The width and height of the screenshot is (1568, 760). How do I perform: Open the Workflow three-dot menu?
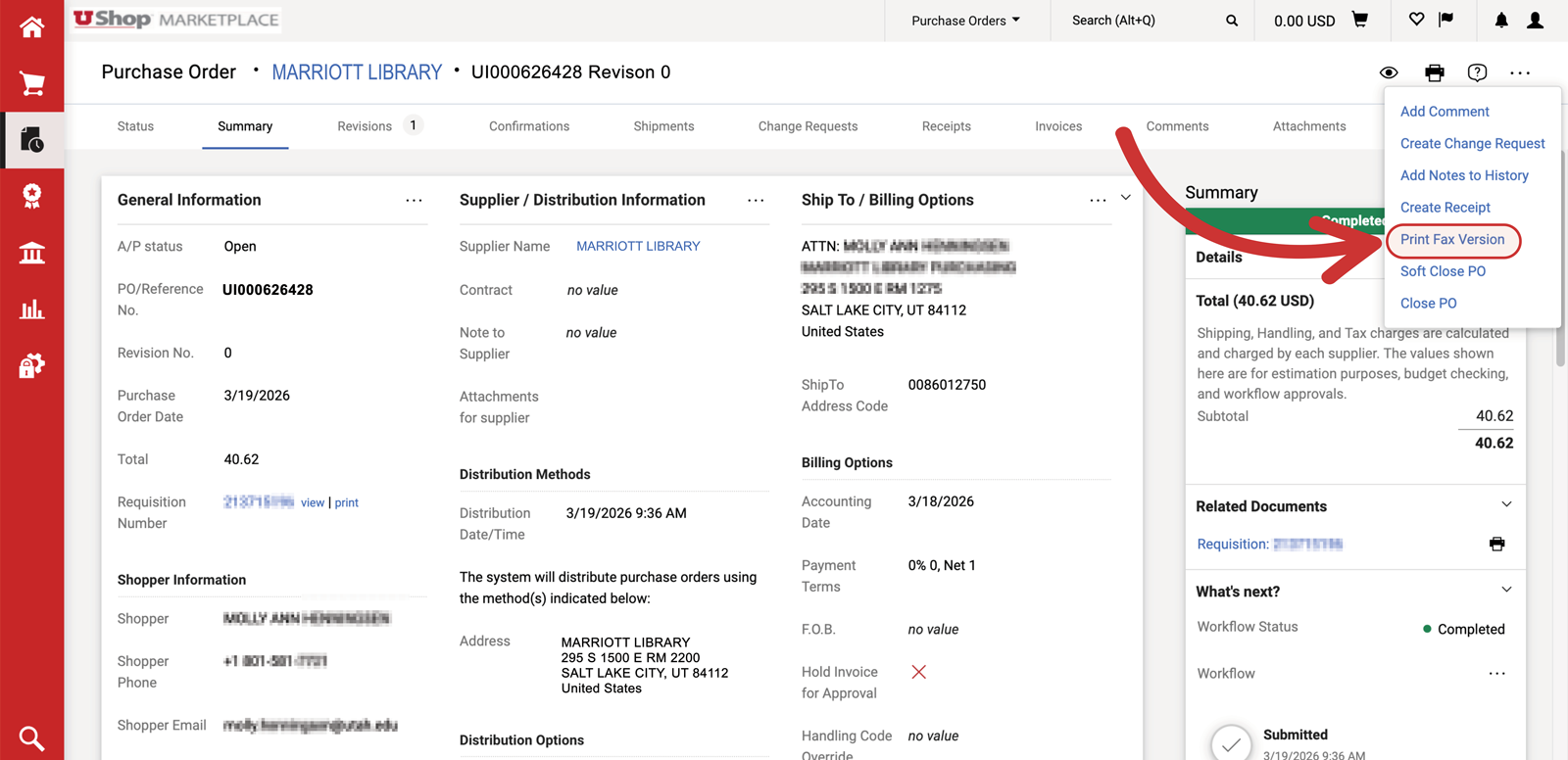[x=1497, y=674]
